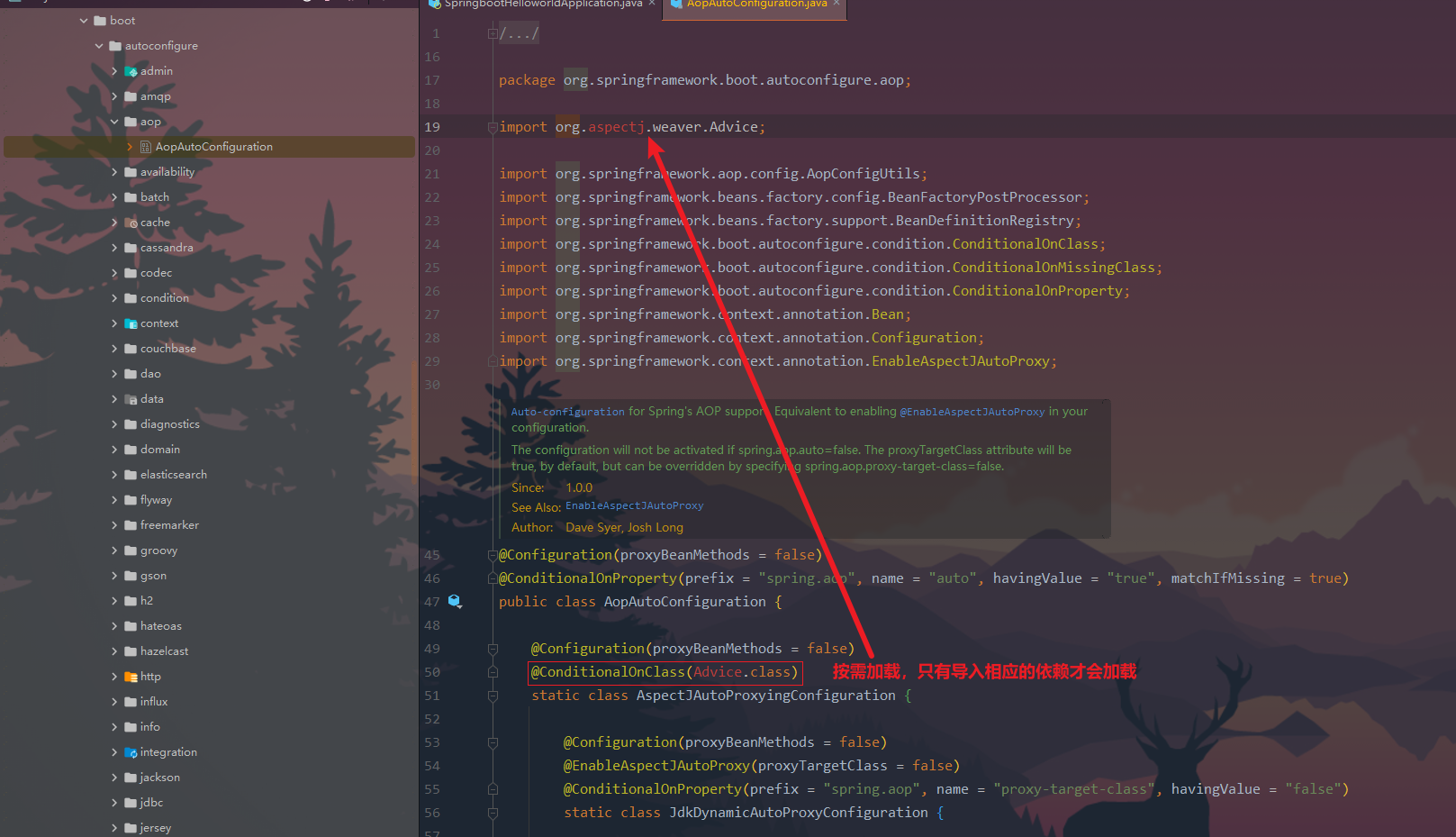Click the Spring bean gutter icon on line 47
The height and width of the screenshot is (837, 1456).
coord(455,602)
